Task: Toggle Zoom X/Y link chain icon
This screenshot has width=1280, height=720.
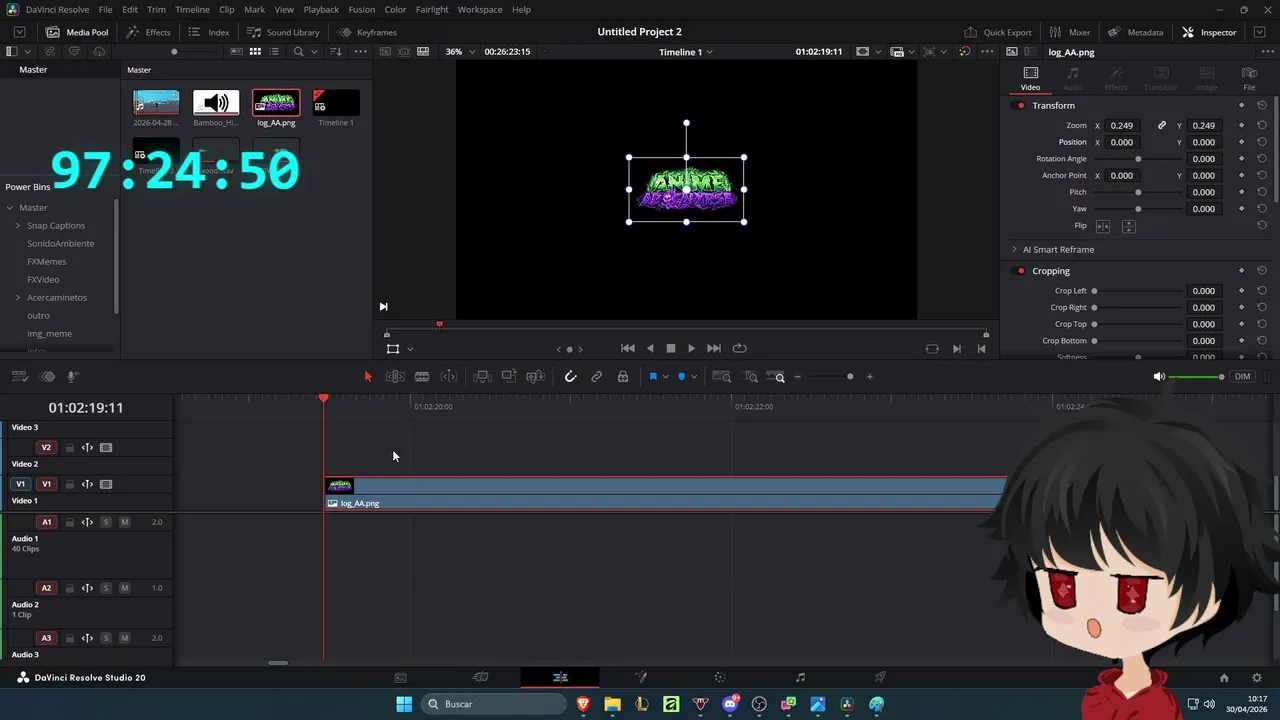Action: click(1162, 126)
